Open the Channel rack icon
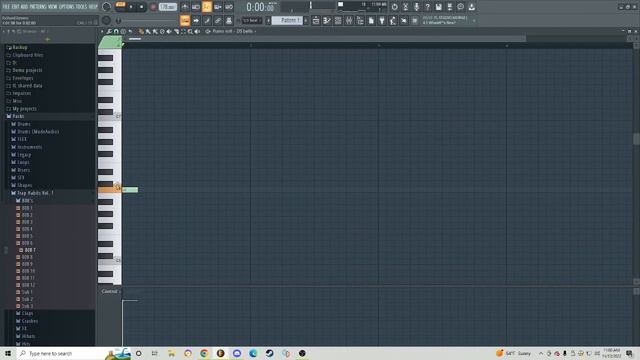Image resolution: width=640 pixels, height=360 pixels. 338,20
